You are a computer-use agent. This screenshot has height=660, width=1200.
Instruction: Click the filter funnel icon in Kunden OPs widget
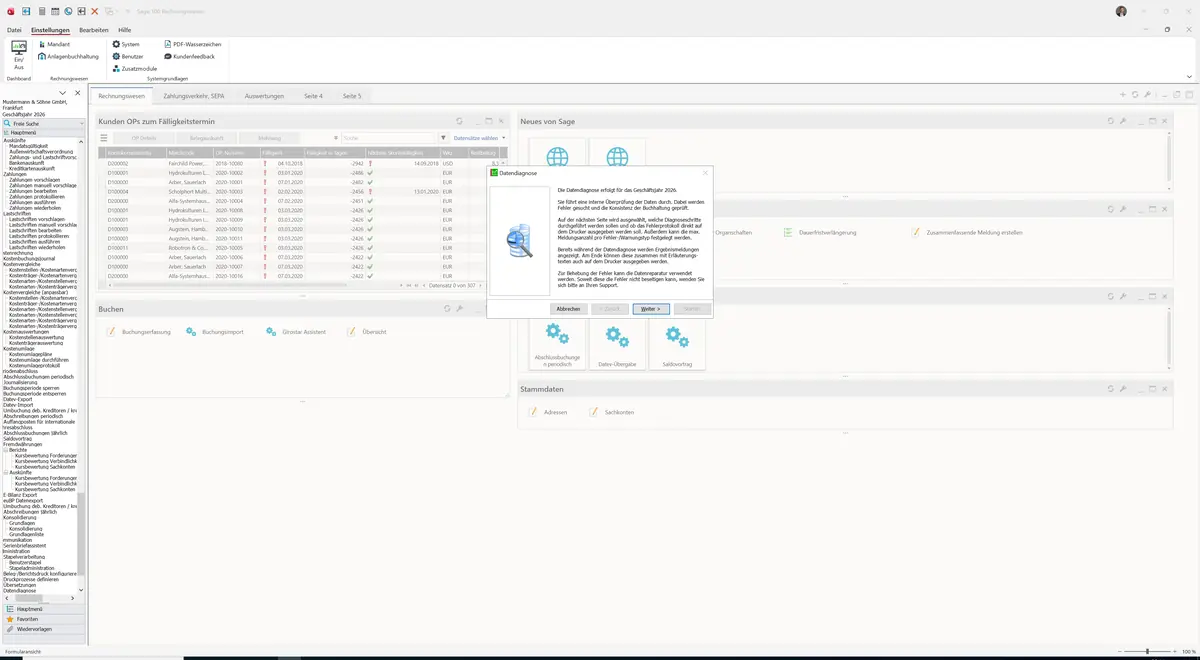point(443,138)
